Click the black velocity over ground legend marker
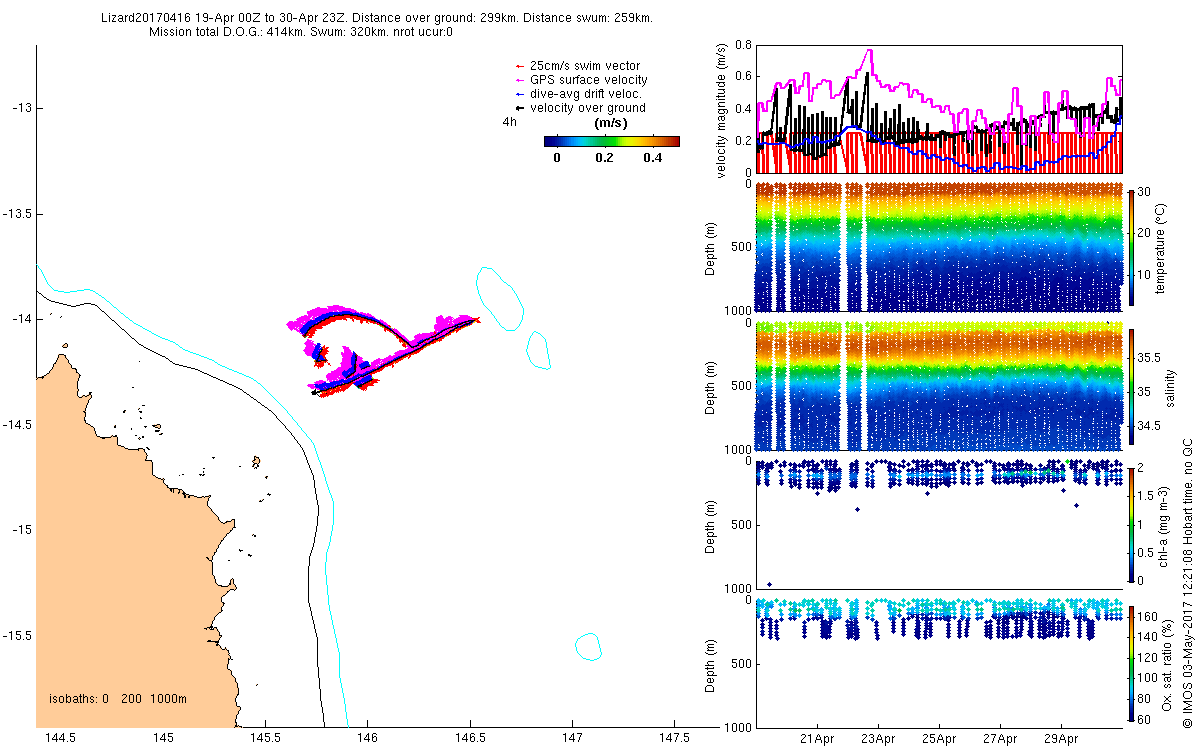Image resolution: width=1200 pixels, height=750 pixels. [x=520, y=108]
